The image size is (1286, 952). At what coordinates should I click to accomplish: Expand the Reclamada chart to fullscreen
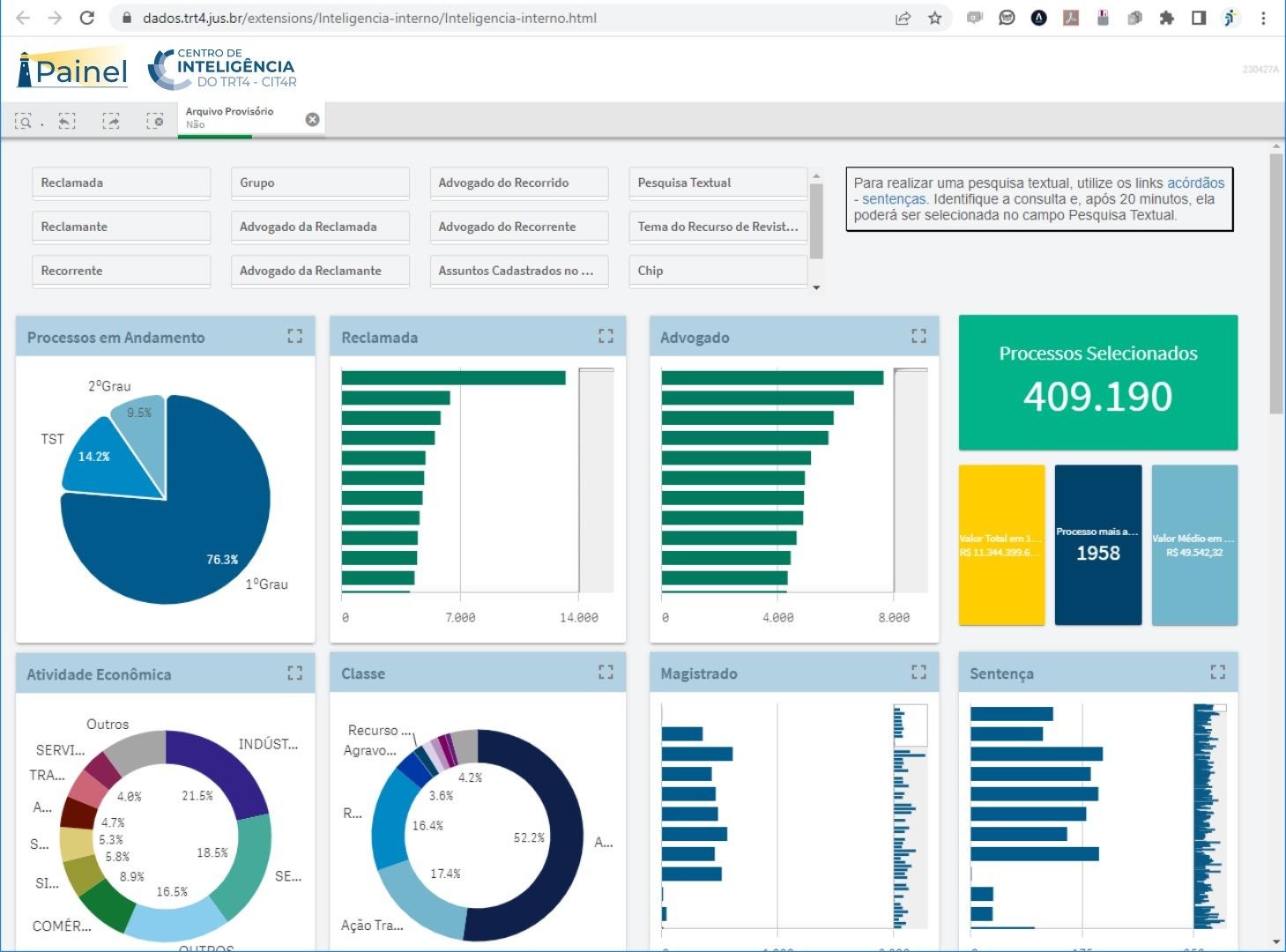[606, 336]
